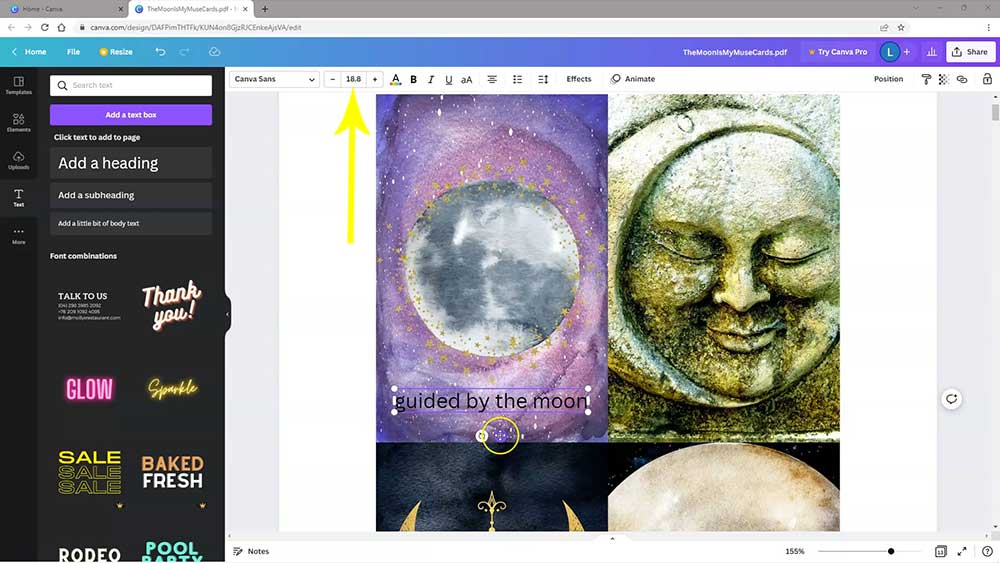Open the Elements sidebar panel
Viewport: 1000px width, 563px height.
18,122
